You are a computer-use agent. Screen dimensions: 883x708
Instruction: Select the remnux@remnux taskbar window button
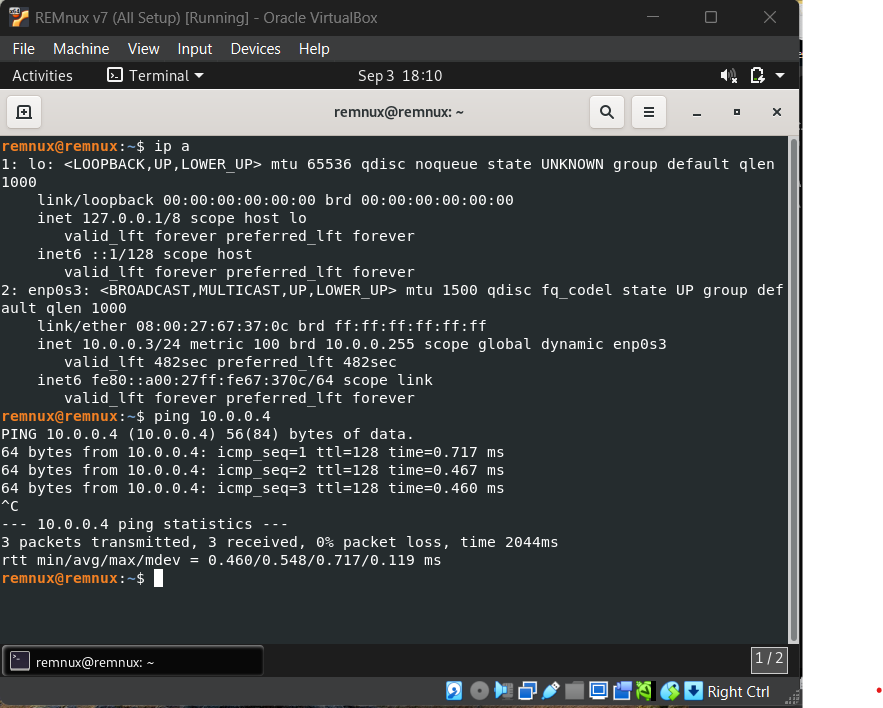coord(133,661)
